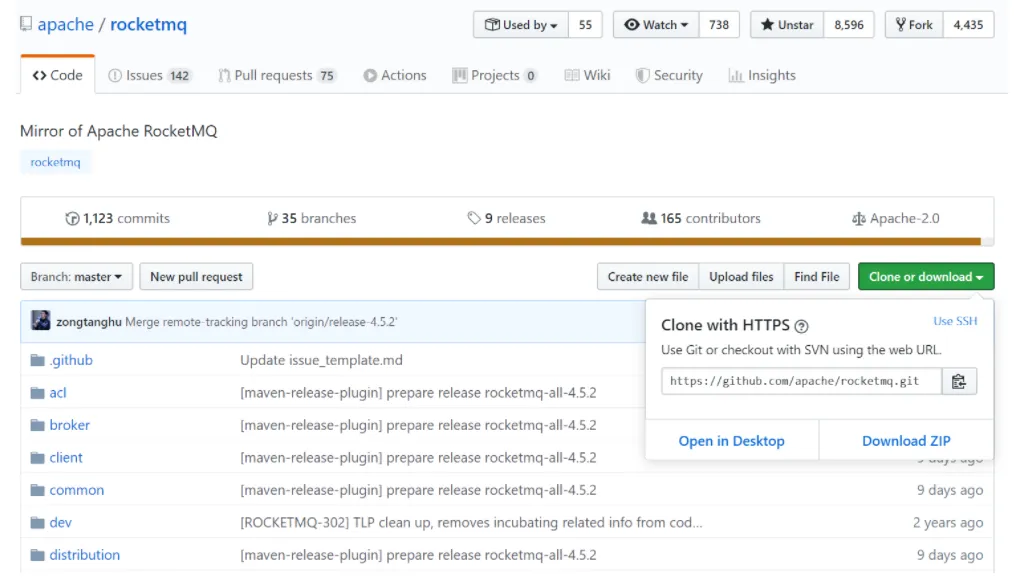
Task: Toggle the Clone or download dropdown
Action: (x=925, y=277)
